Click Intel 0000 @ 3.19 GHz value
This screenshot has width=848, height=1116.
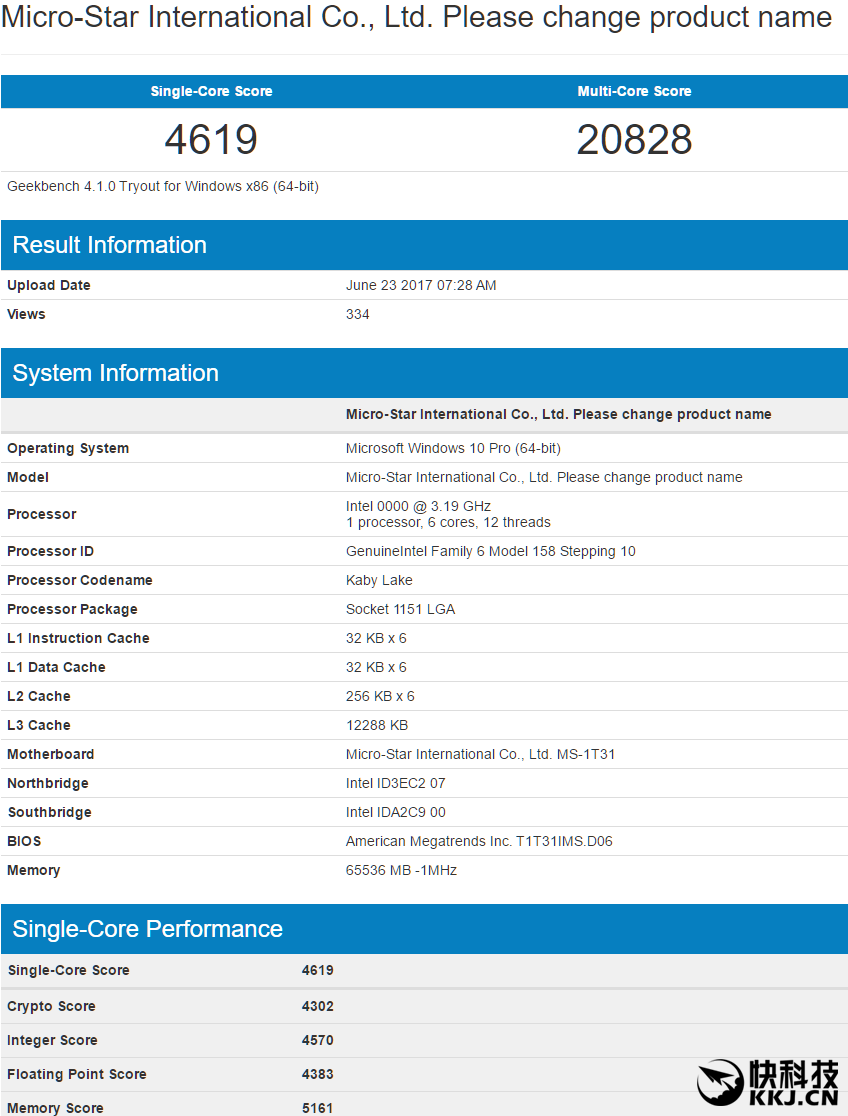tap(419, 506)
